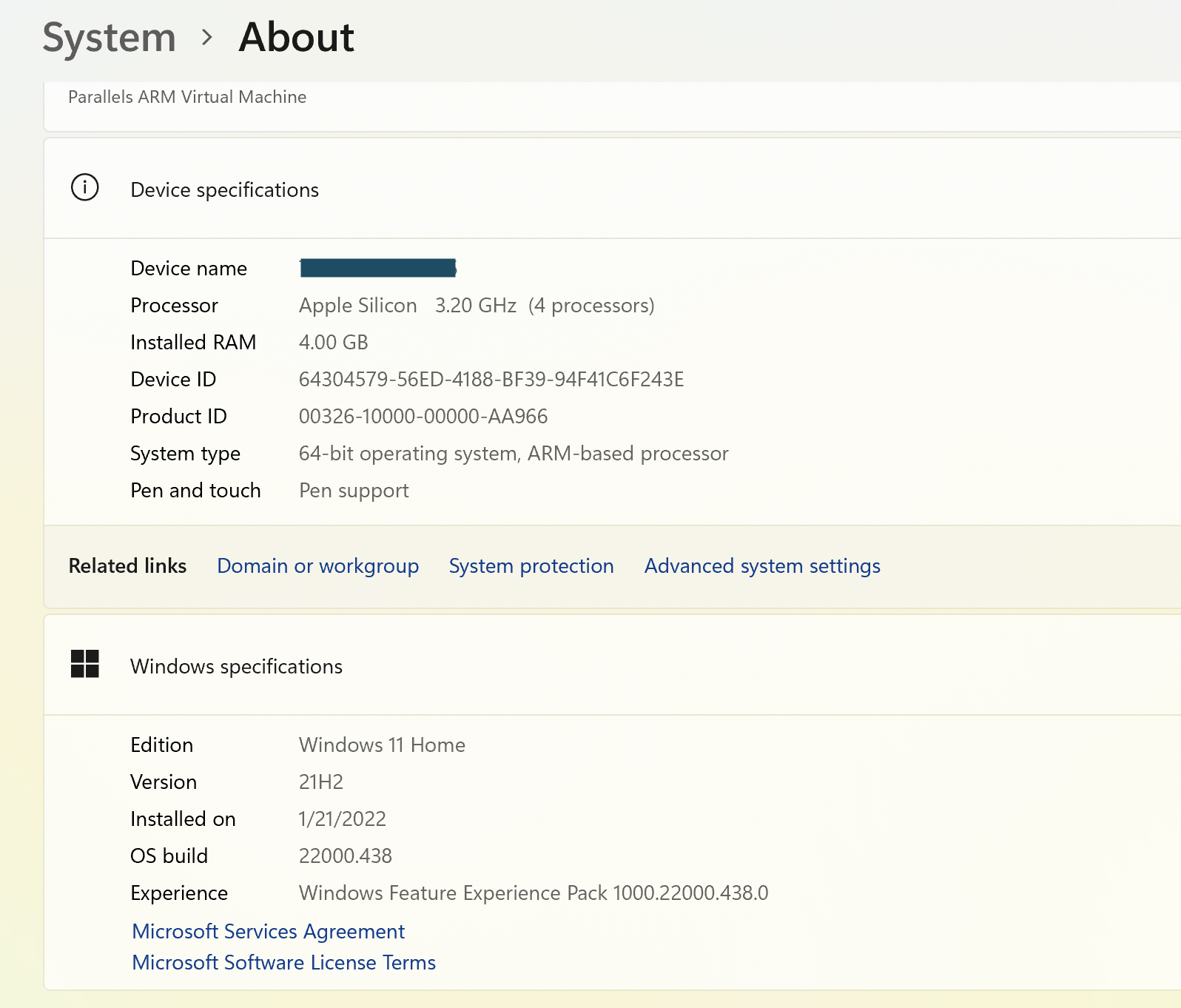Select OS build value '22000.438'
This screenshot has height=1008, width=1181.
click(x=346, y=856)
